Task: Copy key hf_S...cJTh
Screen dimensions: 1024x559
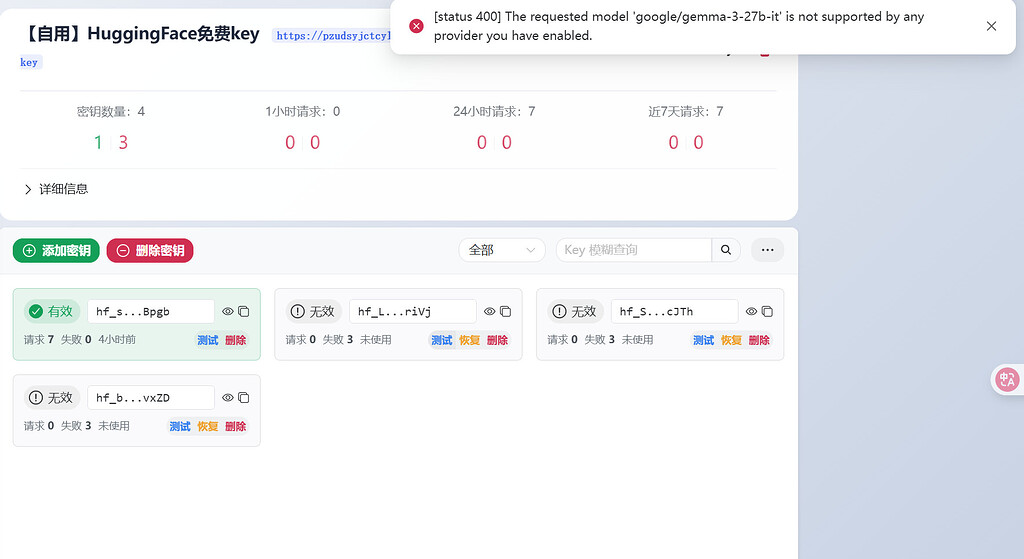Action: (767, 311)
